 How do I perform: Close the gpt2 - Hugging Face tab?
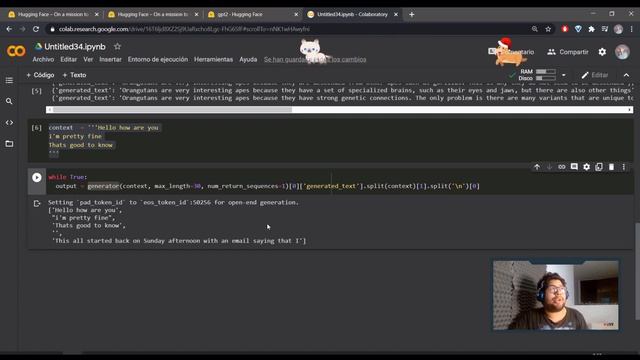click(296, 14)
